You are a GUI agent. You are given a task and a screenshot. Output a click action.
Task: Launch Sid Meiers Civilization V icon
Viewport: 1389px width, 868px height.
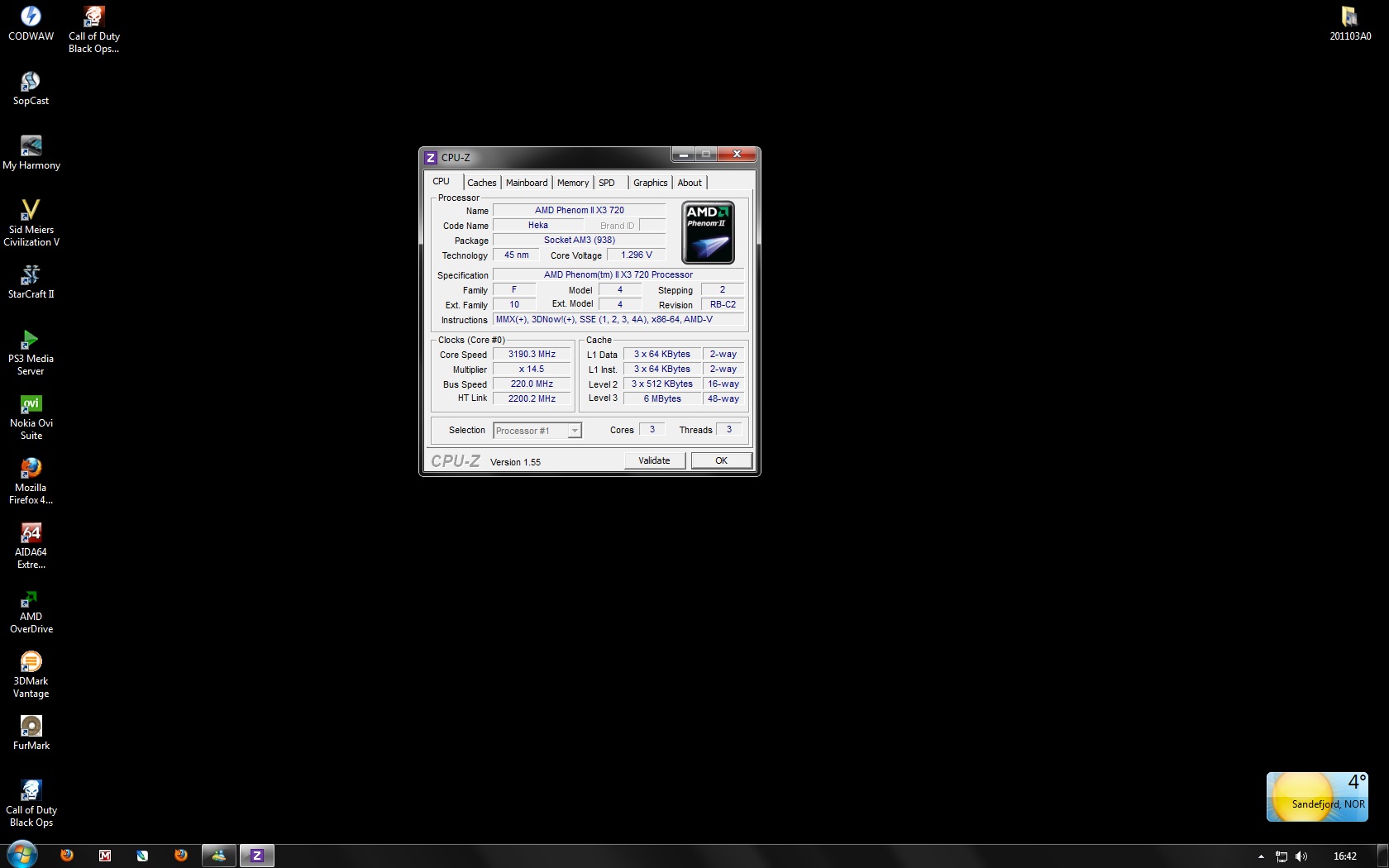(x=31, y=222)
